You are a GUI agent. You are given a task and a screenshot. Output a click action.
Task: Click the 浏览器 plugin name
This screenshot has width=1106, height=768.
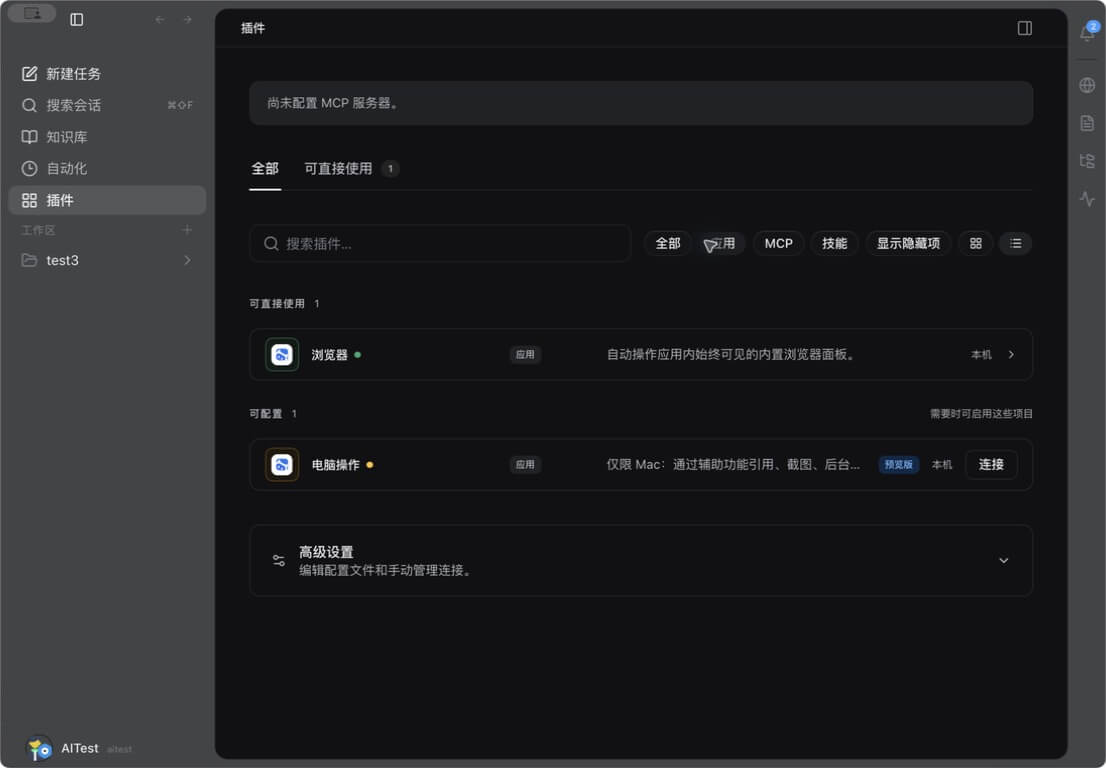tap(329, 355)
